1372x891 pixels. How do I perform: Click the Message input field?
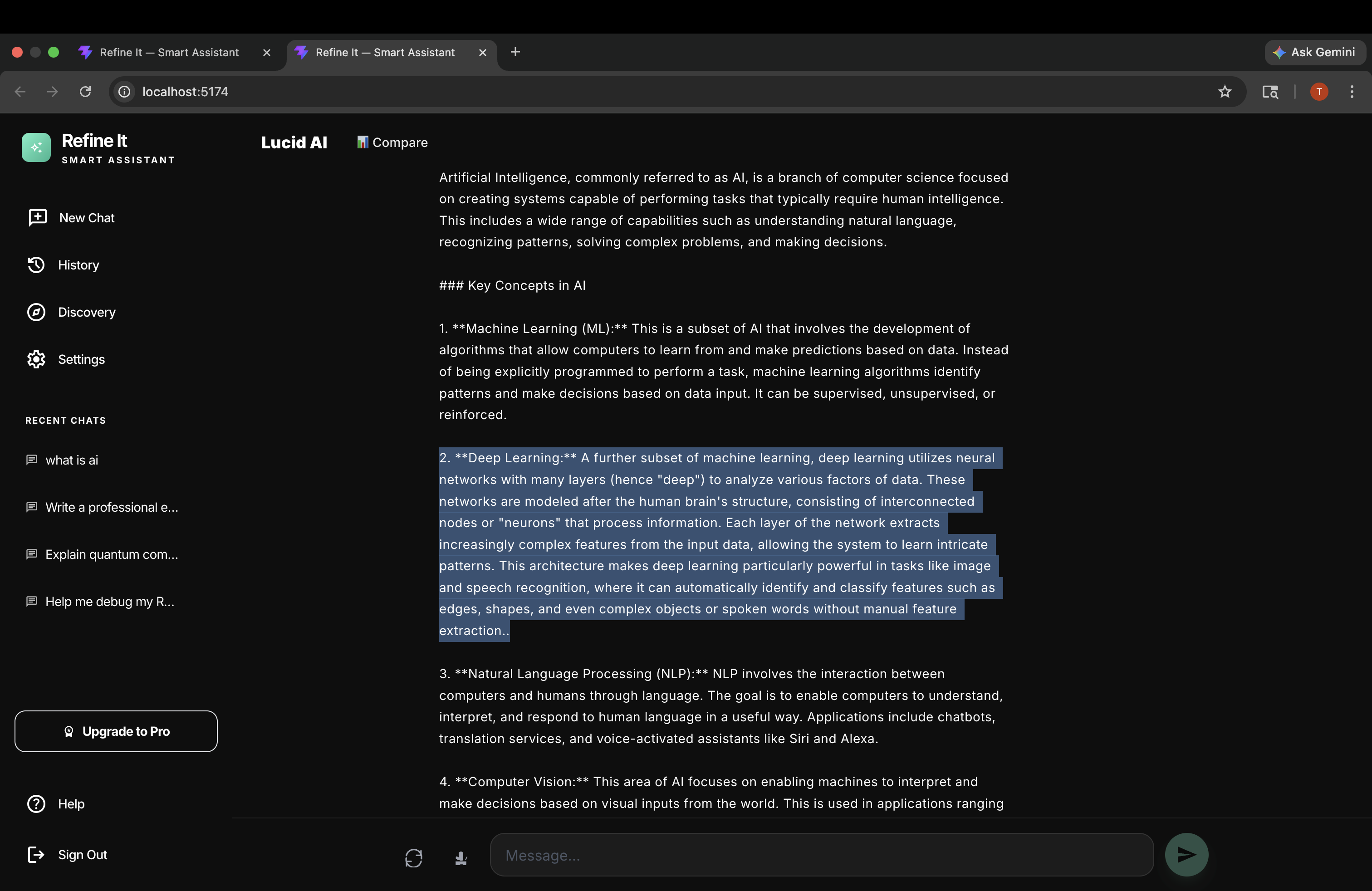tap(821, 855)
